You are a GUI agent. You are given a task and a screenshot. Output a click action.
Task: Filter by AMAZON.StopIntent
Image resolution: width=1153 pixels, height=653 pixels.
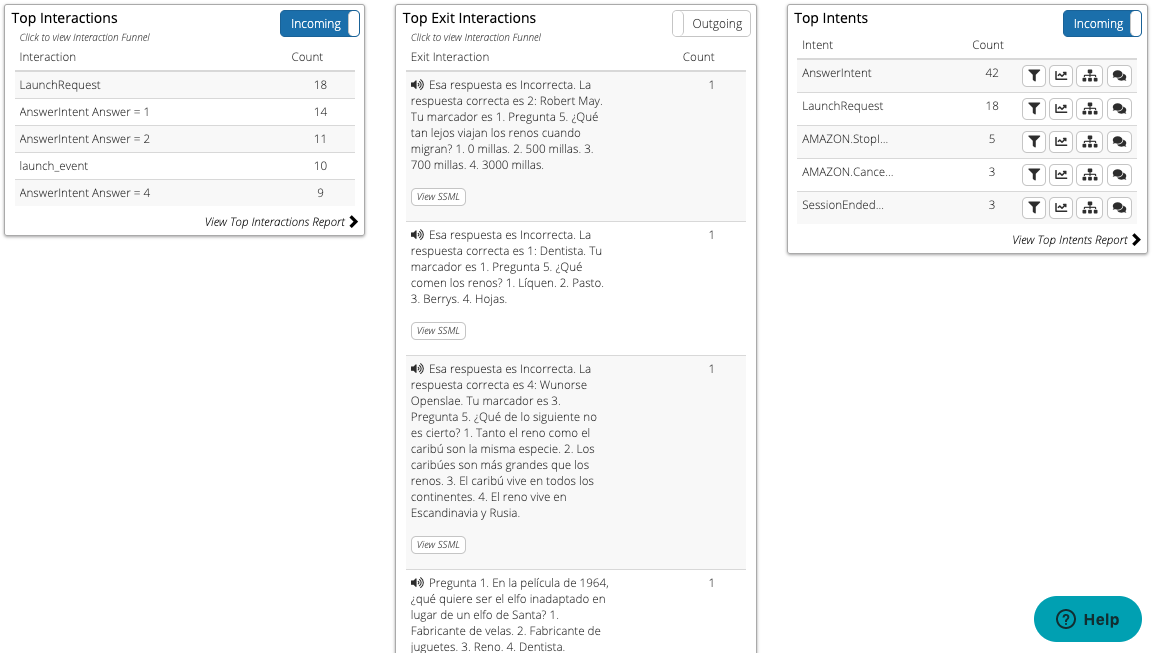1033,141
